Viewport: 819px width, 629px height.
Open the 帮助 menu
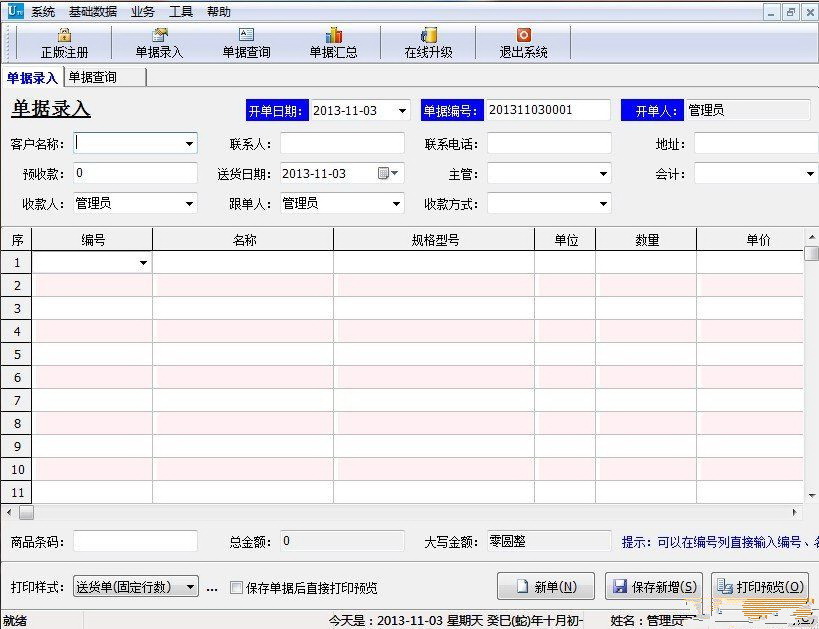tap(218, 11)
